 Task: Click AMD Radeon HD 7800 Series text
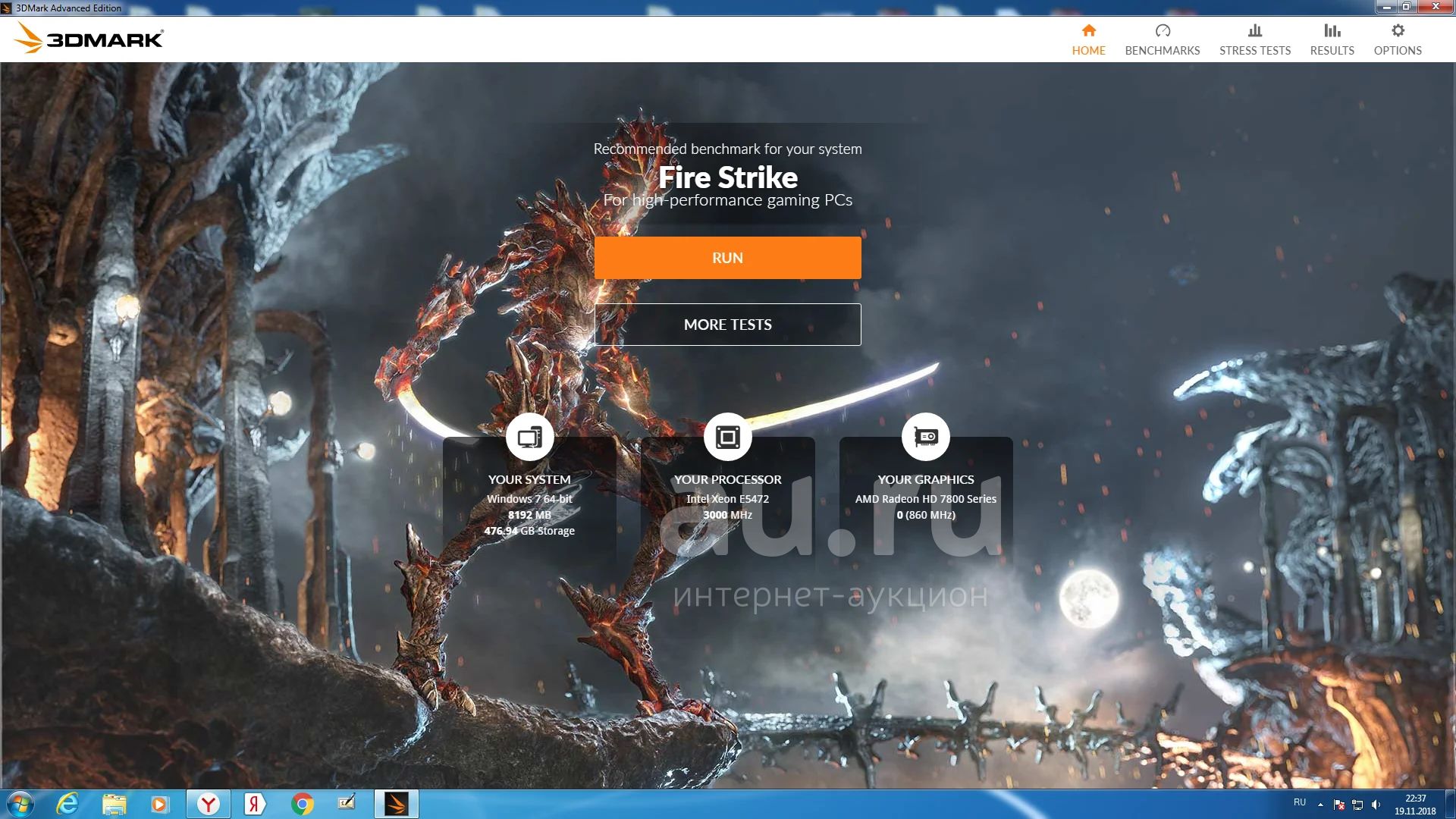tap(925, 499)
